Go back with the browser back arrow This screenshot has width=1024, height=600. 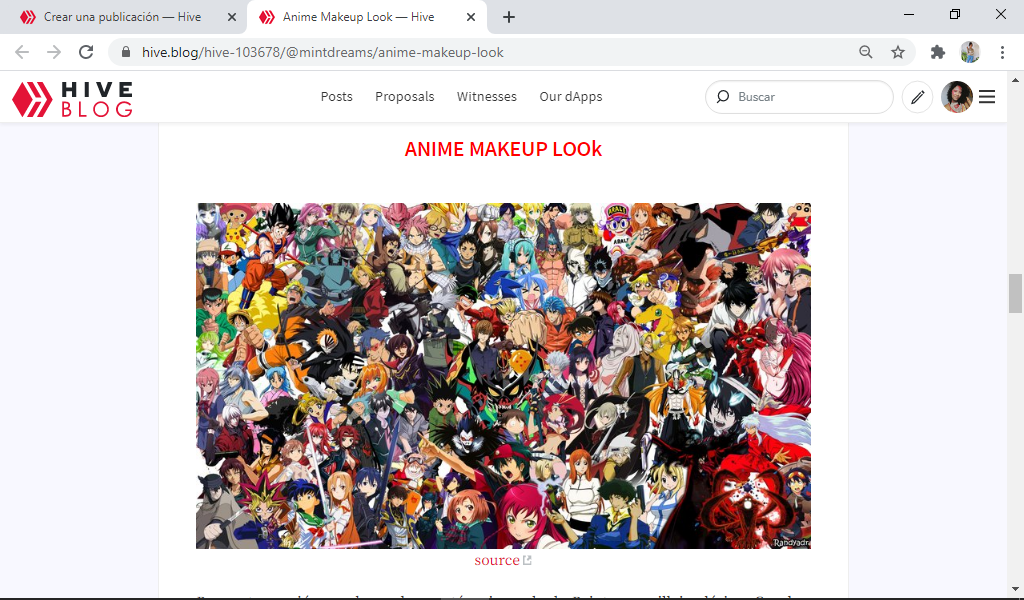[x=22, y=52]
